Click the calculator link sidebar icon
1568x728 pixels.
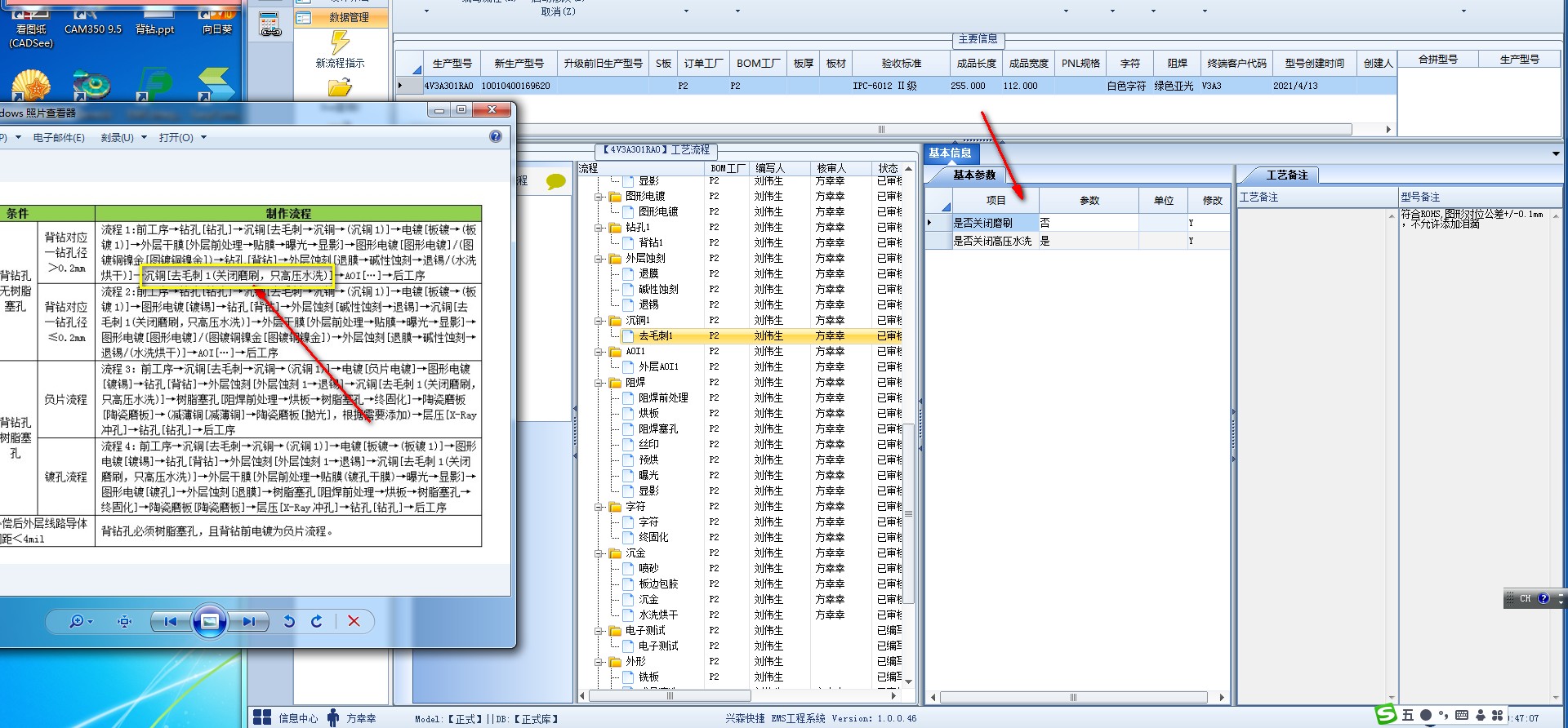click(x=270, y=25)
